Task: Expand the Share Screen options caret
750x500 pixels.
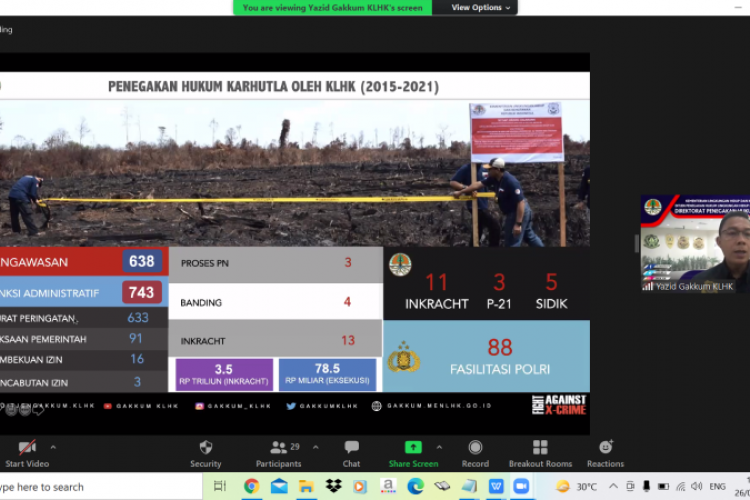Action: [x=438, y=447]
